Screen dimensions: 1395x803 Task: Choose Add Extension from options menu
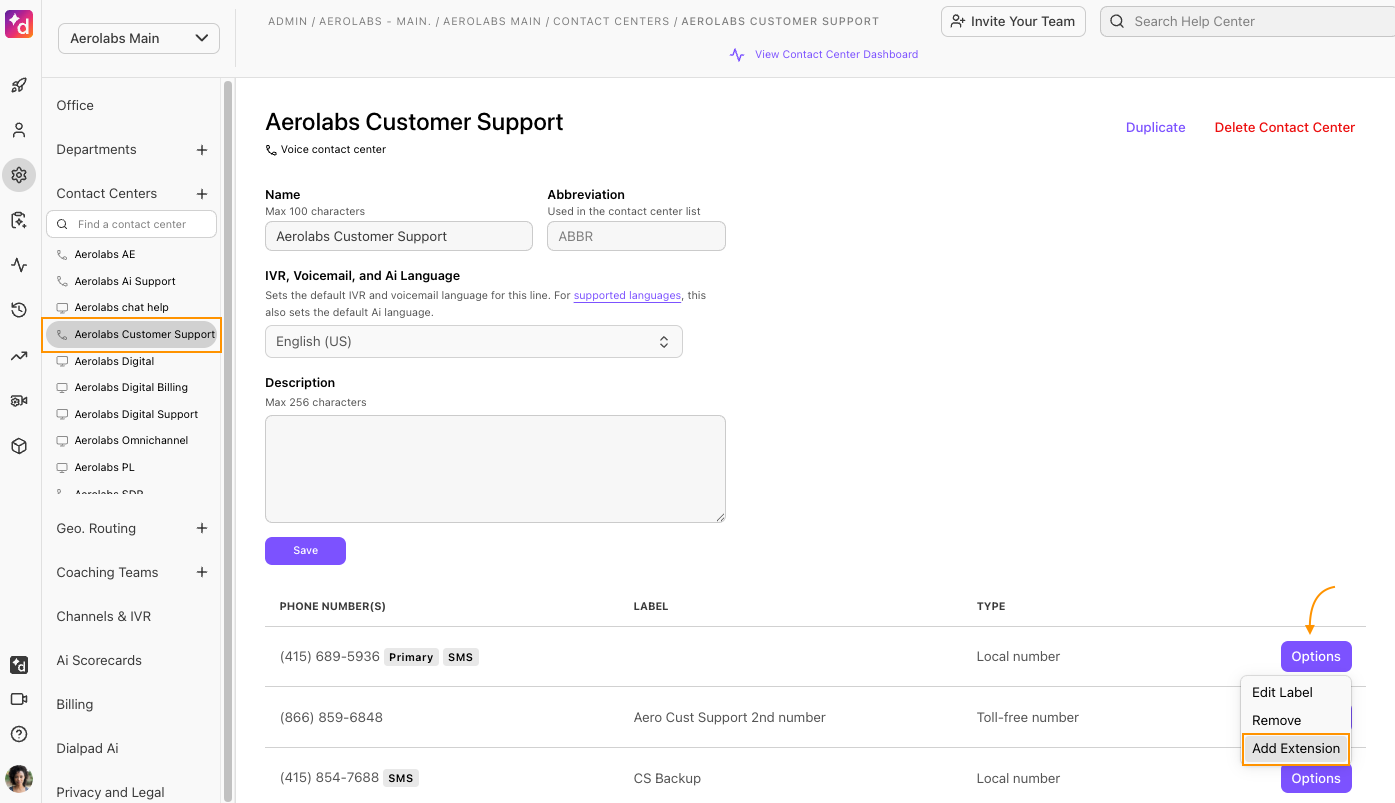pyautogui.click(x=1296, y=749)
